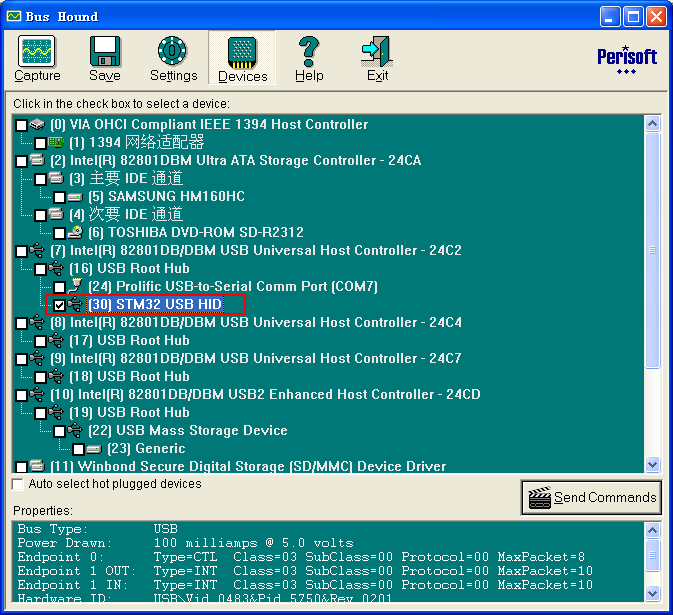This screenshot has width=673, height=615.
Task: Click the Winbond Secure Digital Storage device icon
Action: click(37, 466)
